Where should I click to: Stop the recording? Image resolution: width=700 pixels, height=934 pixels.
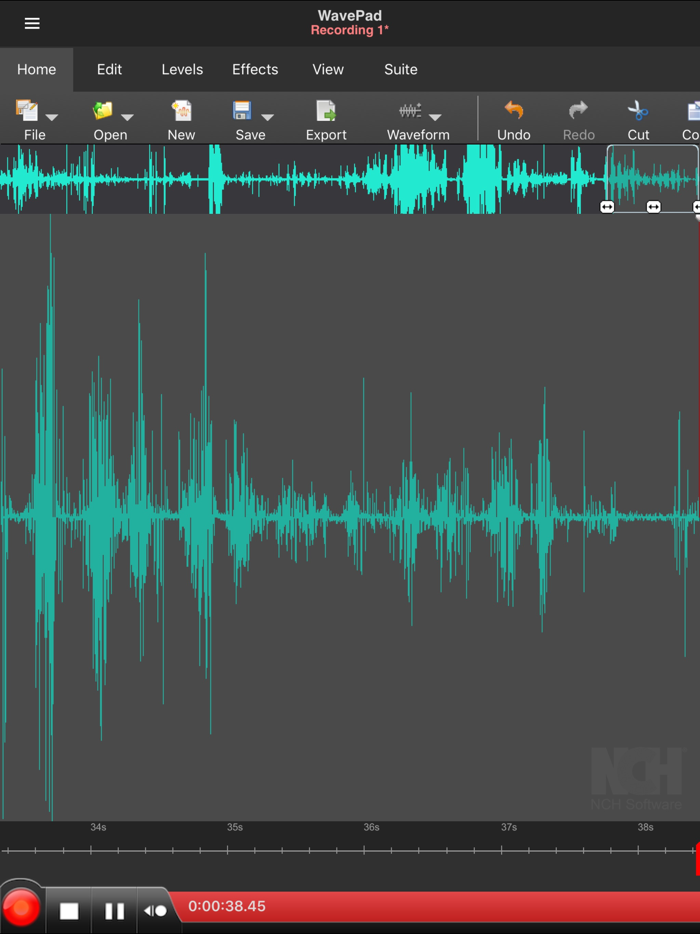[69, 911]
